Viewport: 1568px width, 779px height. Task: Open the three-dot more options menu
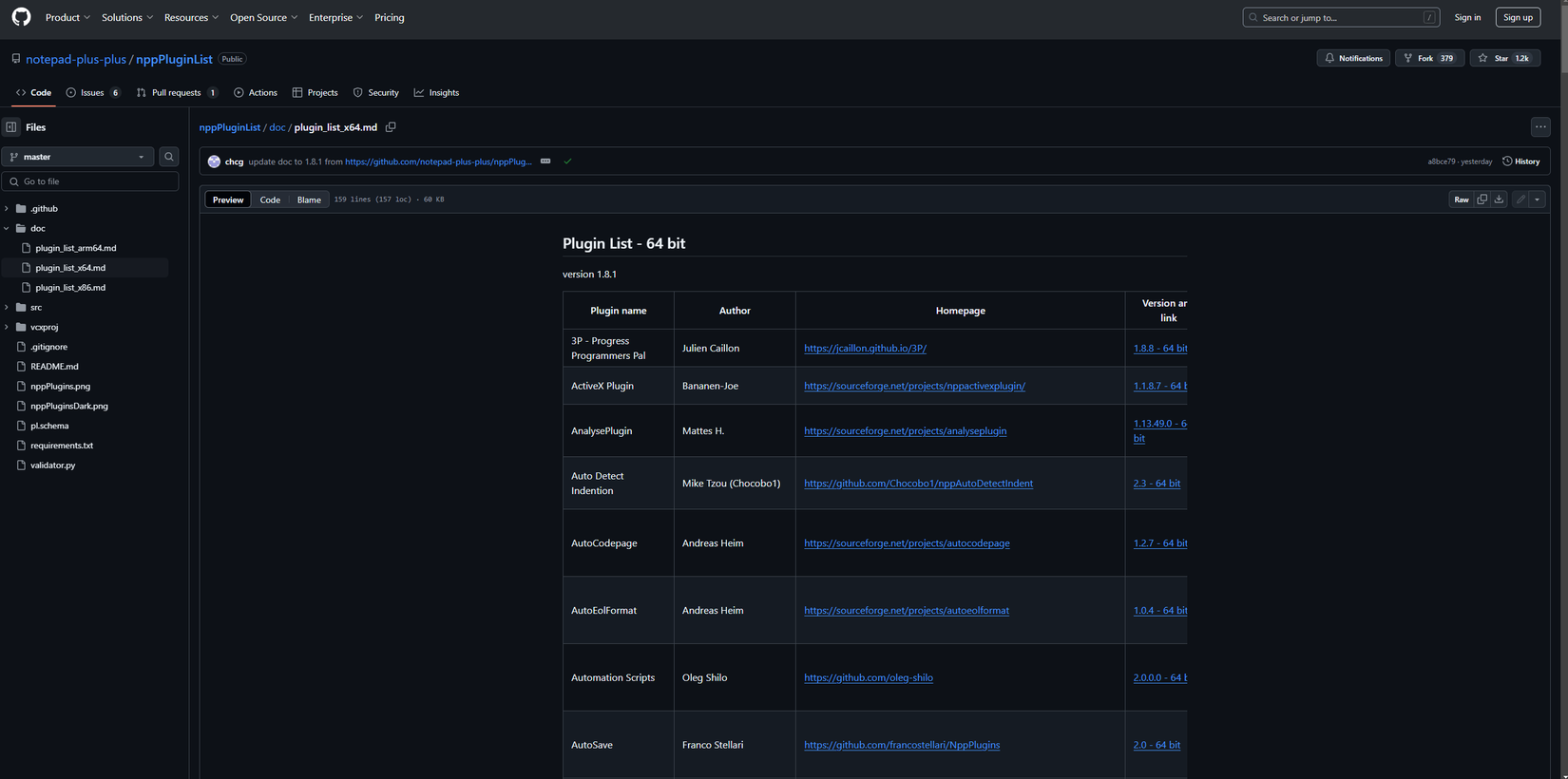[1540, 126]
